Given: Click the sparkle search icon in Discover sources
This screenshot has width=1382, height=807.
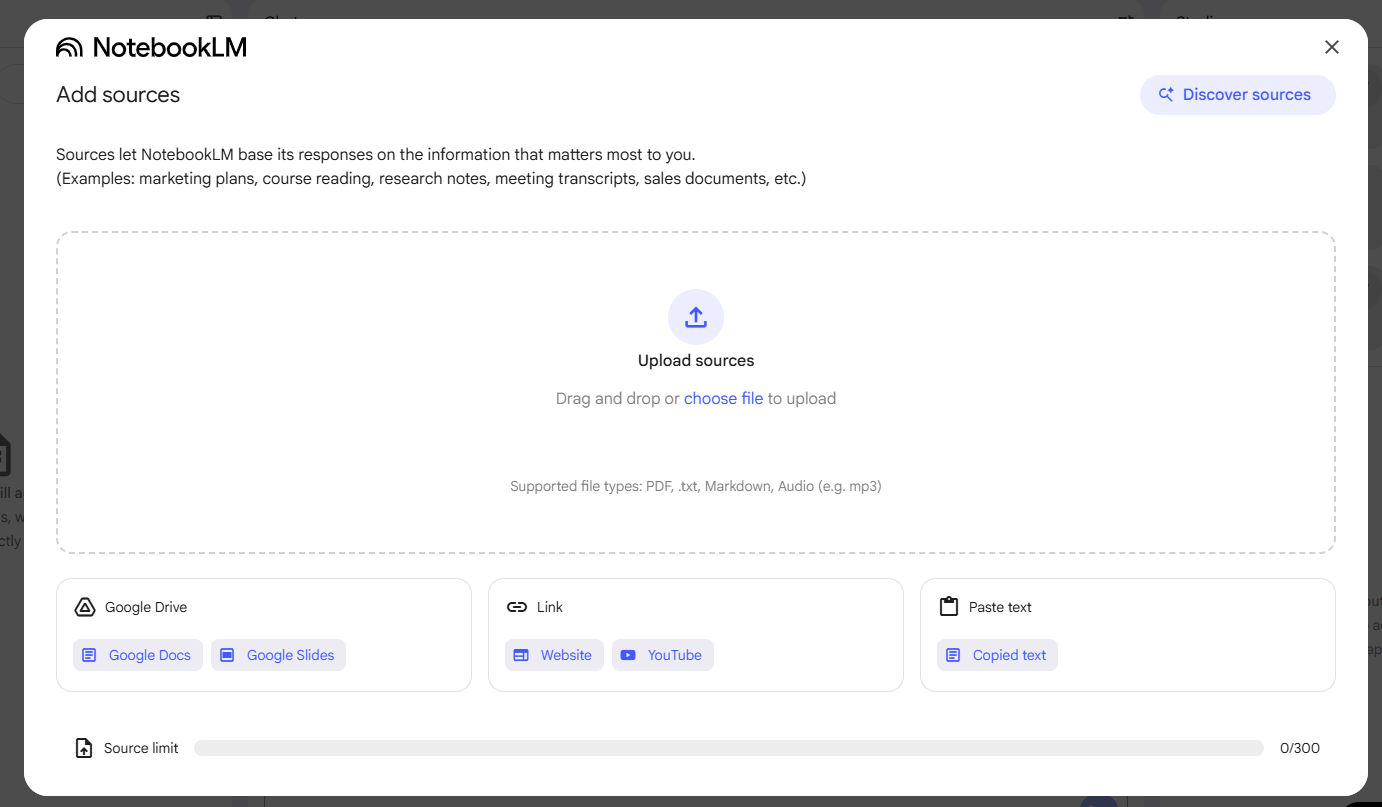Looking at the screenshot, I should [1166, 95].
